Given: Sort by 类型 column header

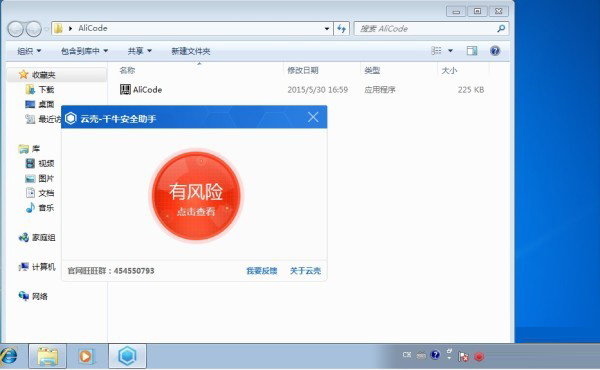Looking at the screenshot, I should tap(372, 70).
